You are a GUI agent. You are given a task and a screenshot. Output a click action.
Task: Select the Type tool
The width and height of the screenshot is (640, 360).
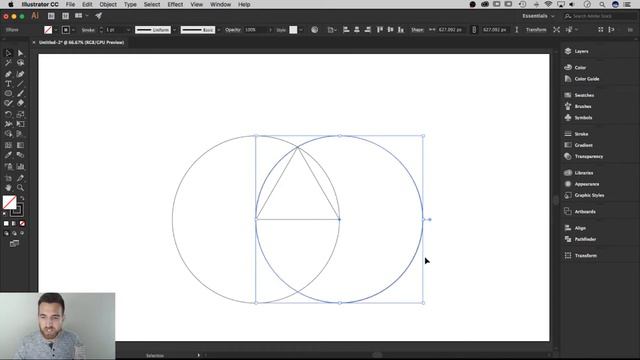8,84
